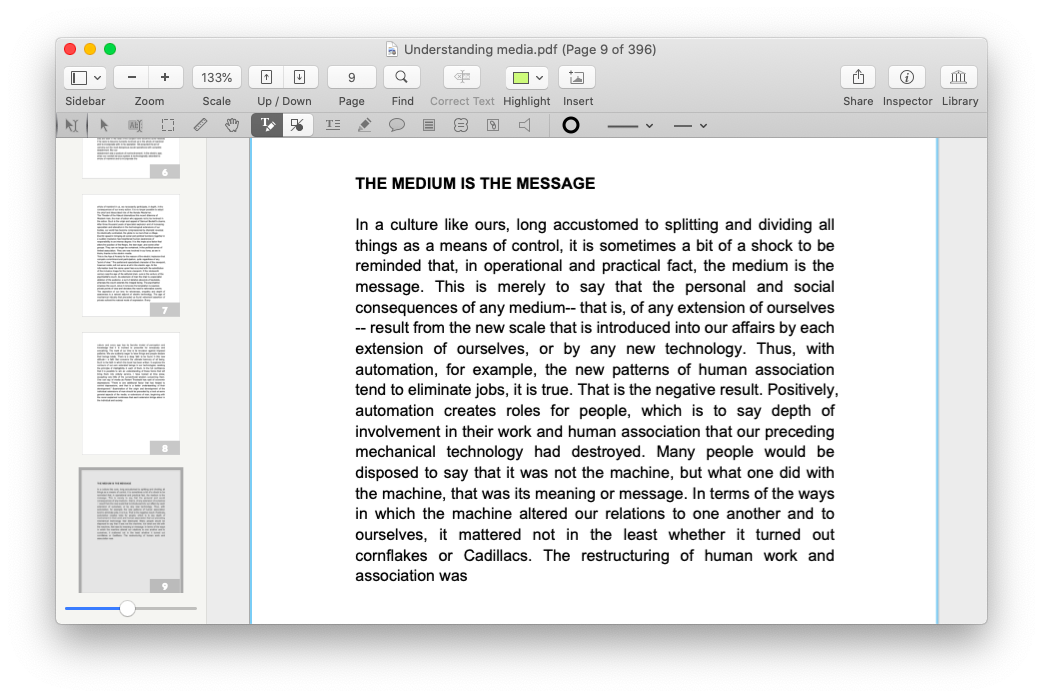
Task: Select the Link attachment tool icon
Action: pyautogui.click(x=493, y=125)
